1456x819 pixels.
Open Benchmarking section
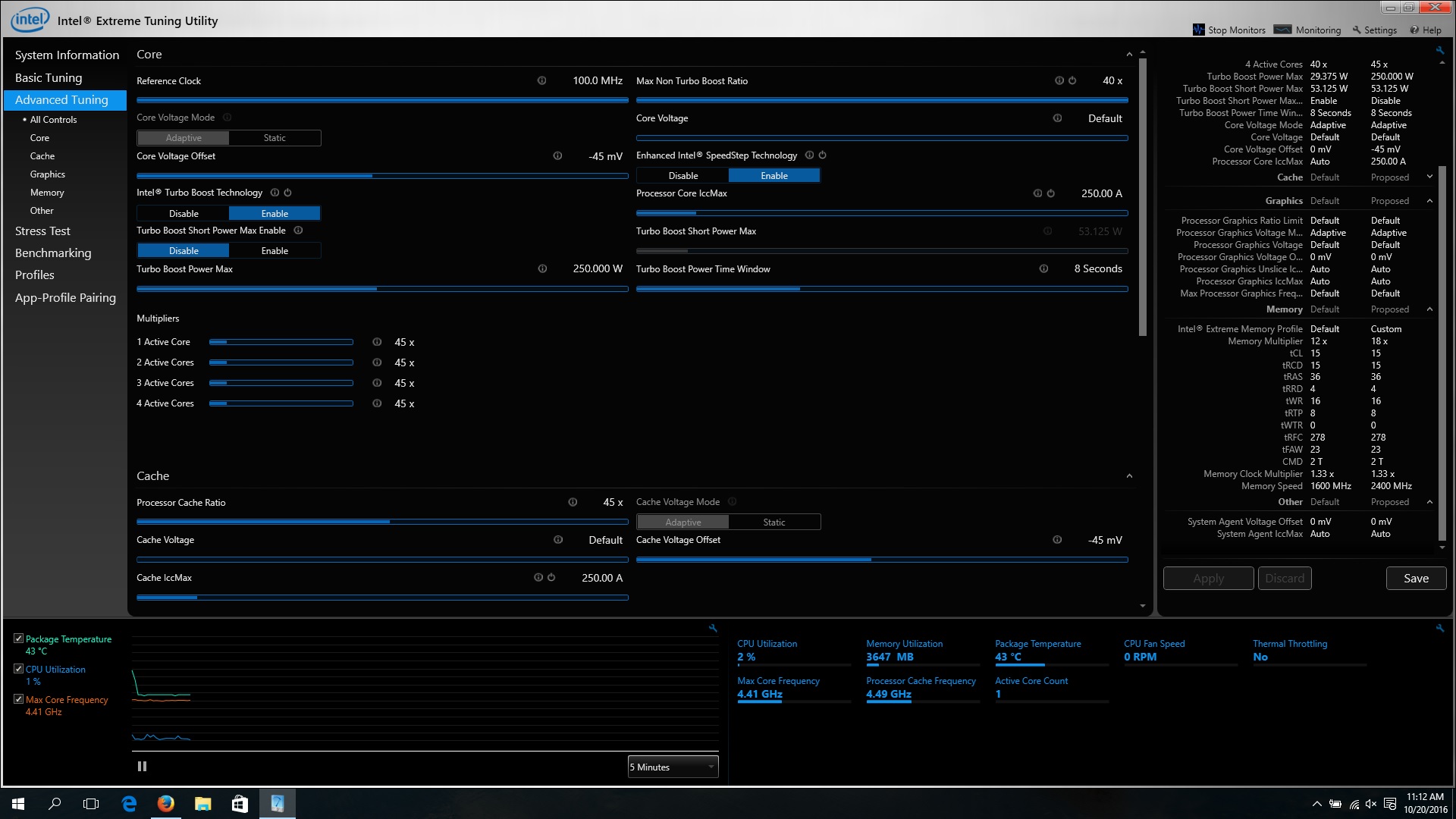[53, 253]
